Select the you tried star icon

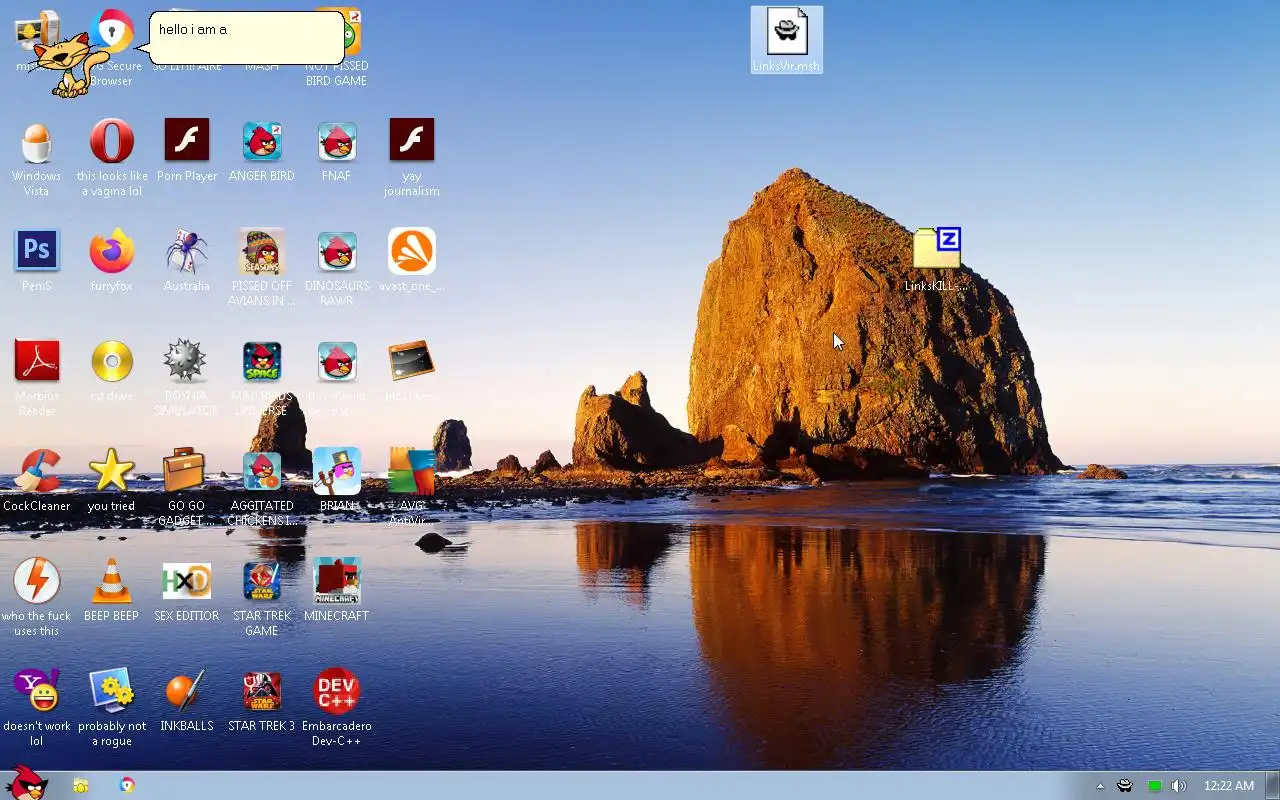pyautogui.click(x=111, y=471)
